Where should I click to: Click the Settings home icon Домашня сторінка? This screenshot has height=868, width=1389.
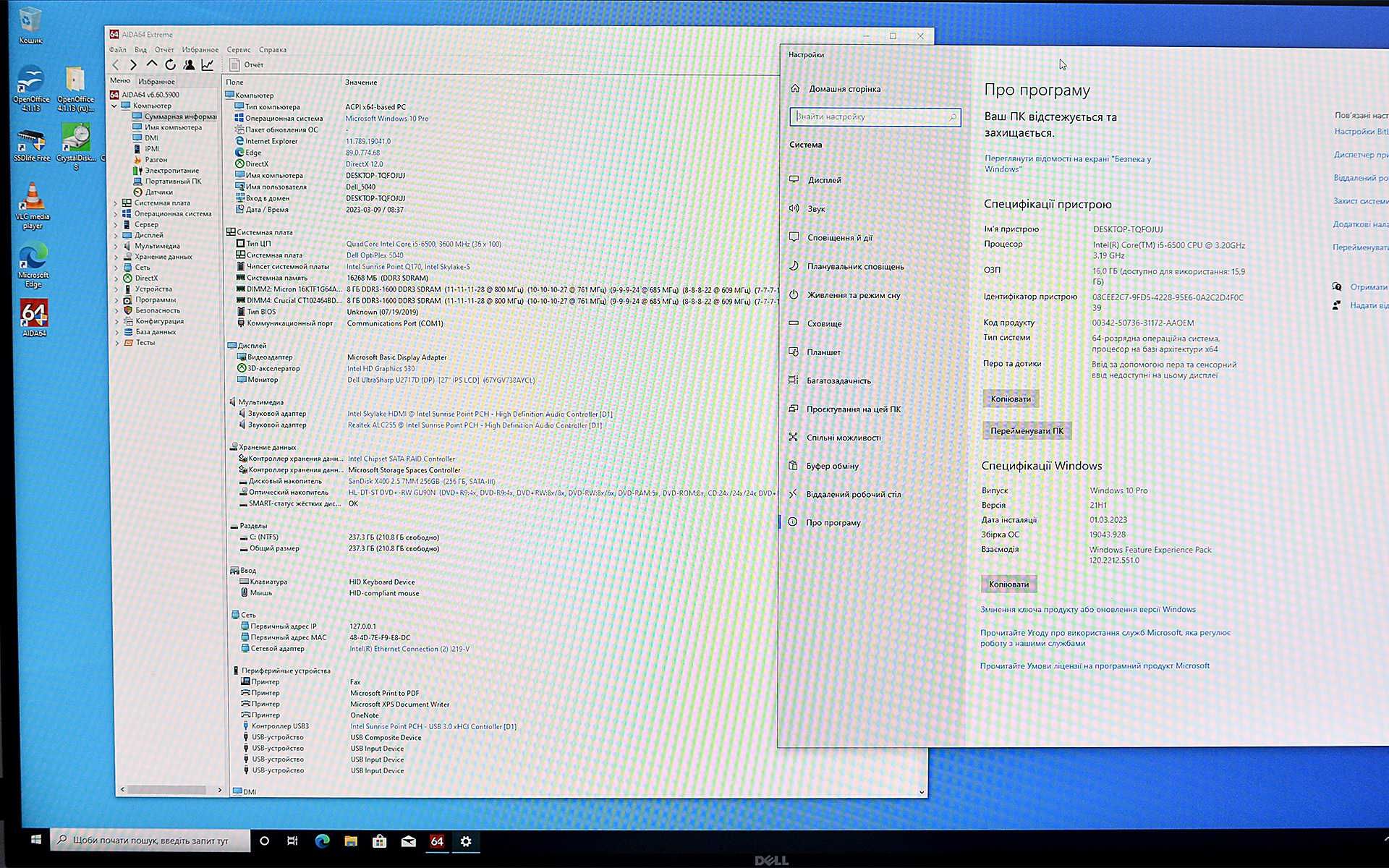(795, 88)
